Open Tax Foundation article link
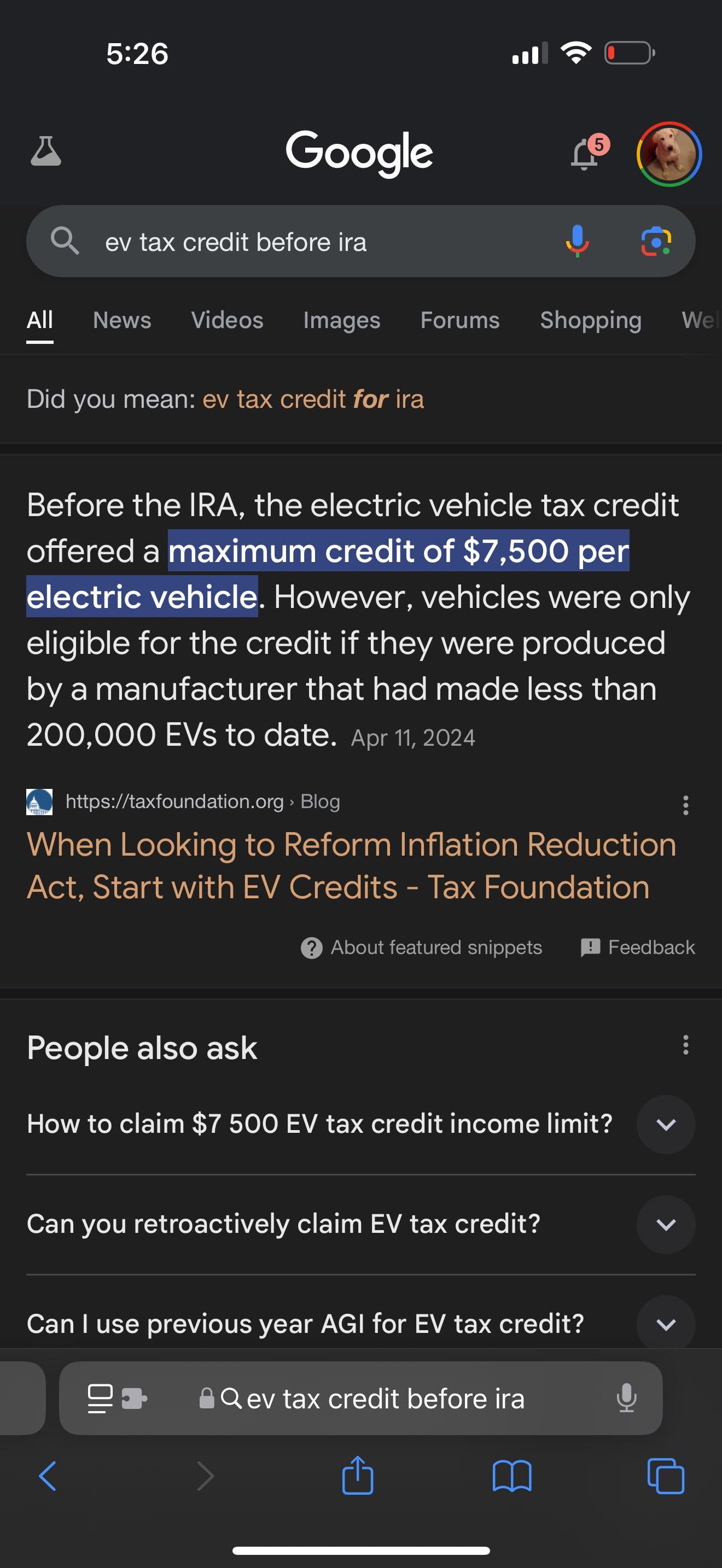Screen dimensions: 722x1568 tap(351, 865)
